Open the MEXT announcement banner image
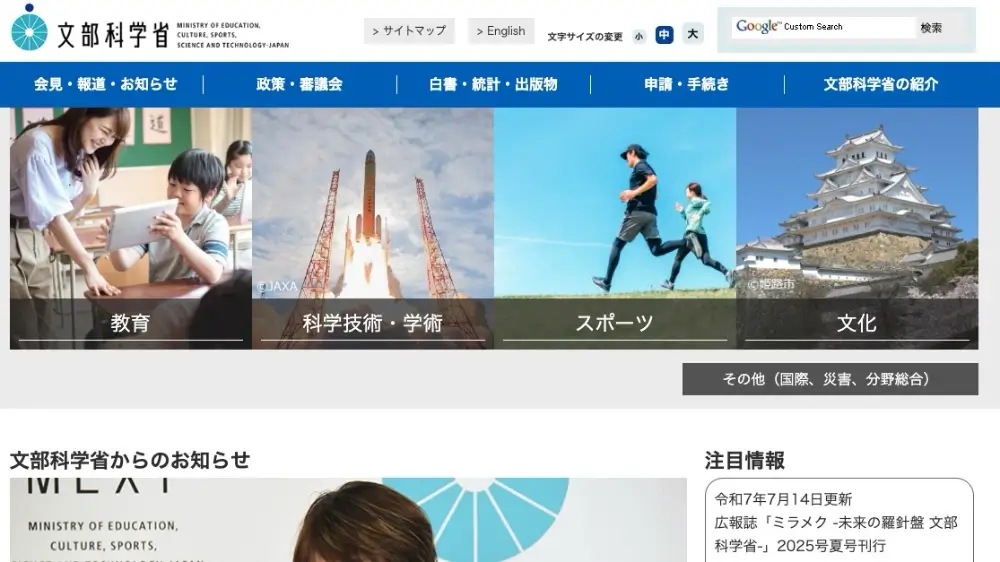The width and height of the screenshot is (1000, 562). (x=348, y=520)
